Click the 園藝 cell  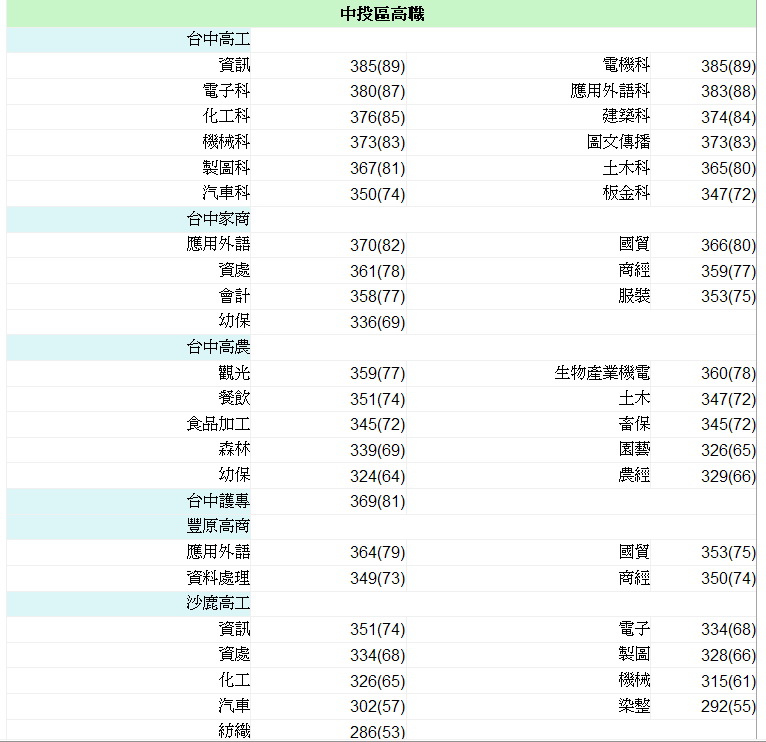point(634,449)
